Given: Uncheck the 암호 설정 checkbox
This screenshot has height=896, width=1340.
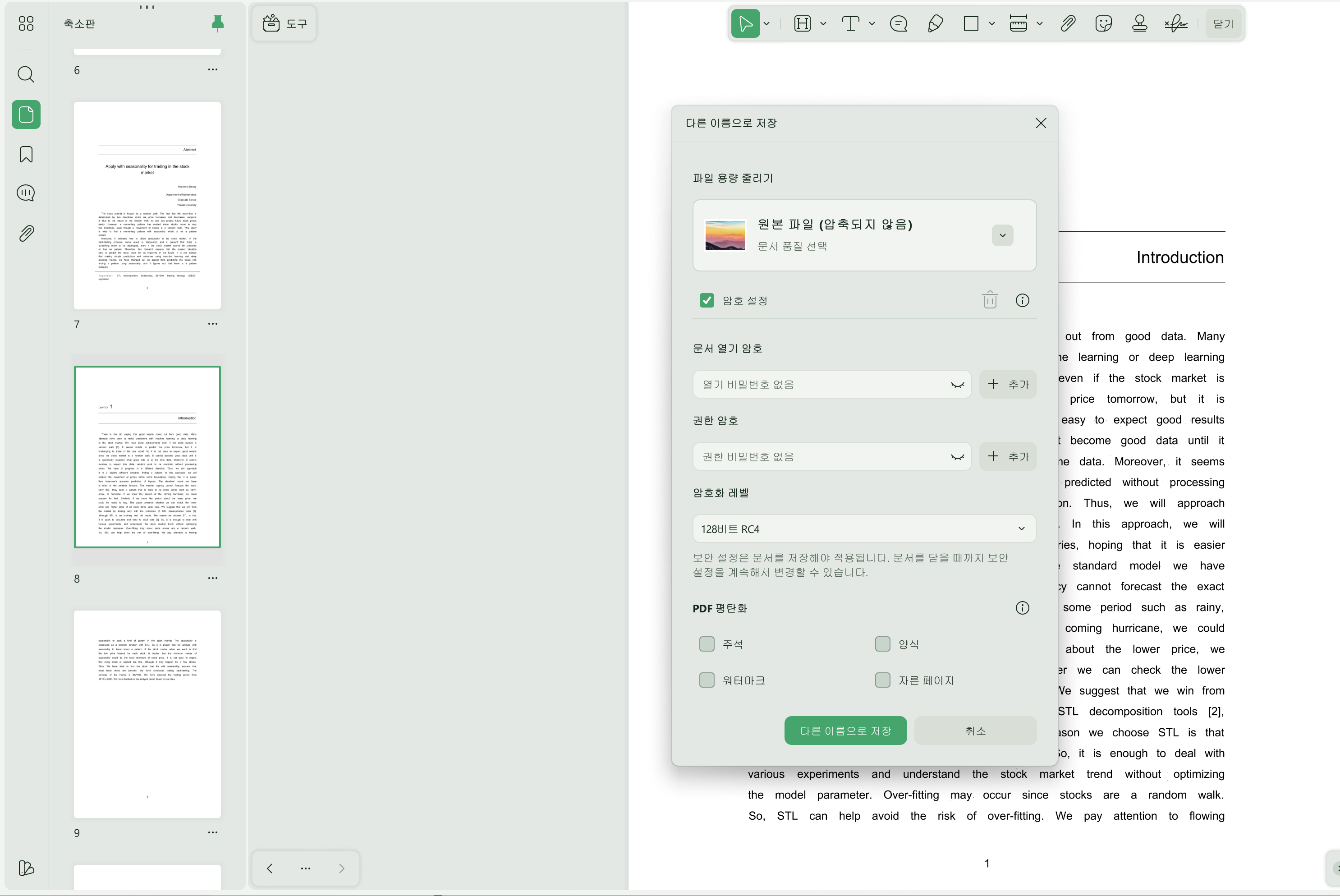Looking at the screenshot, I should (x=707, y=301).
